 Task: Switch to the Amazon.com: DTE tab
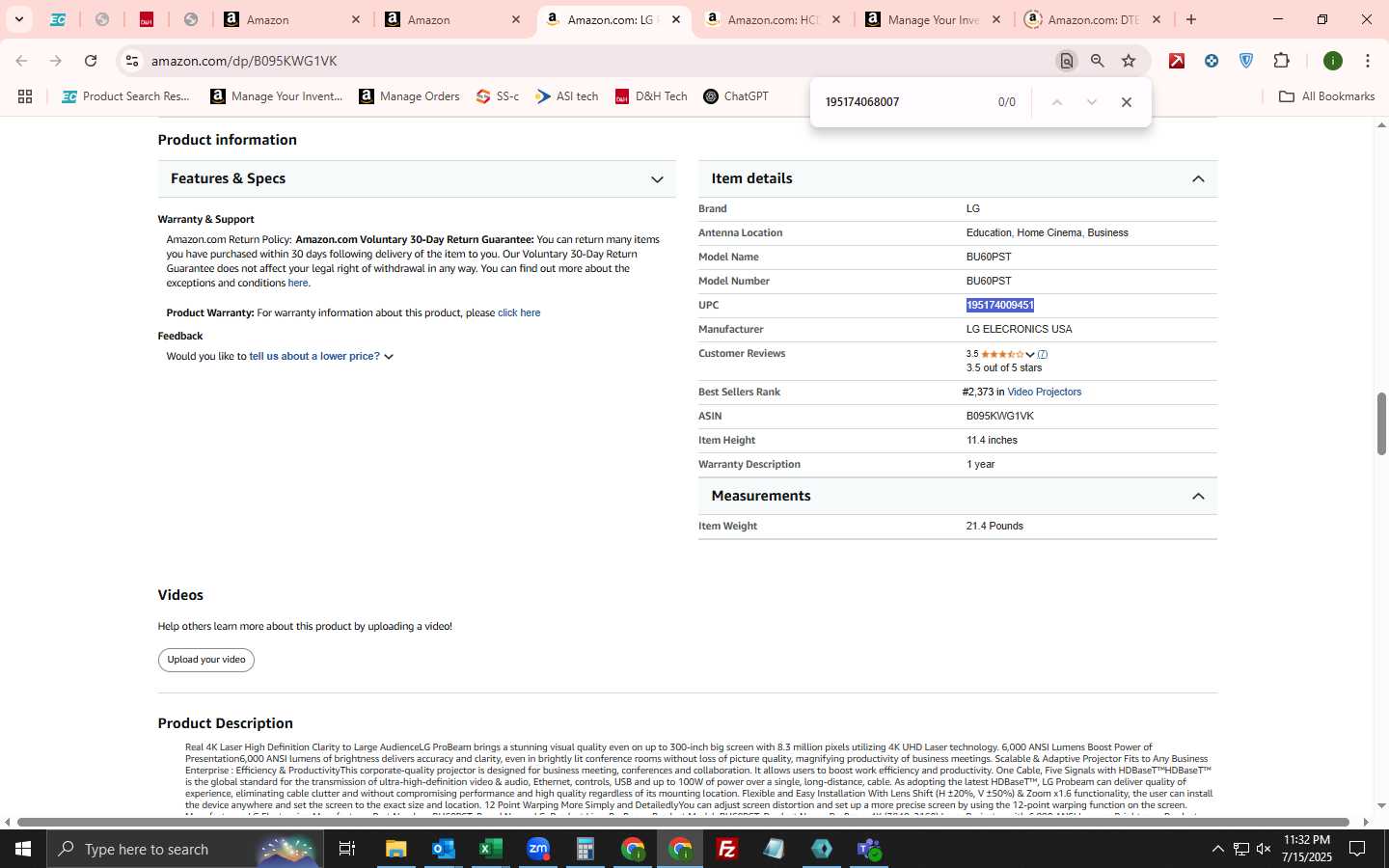tap(1093, 19)
